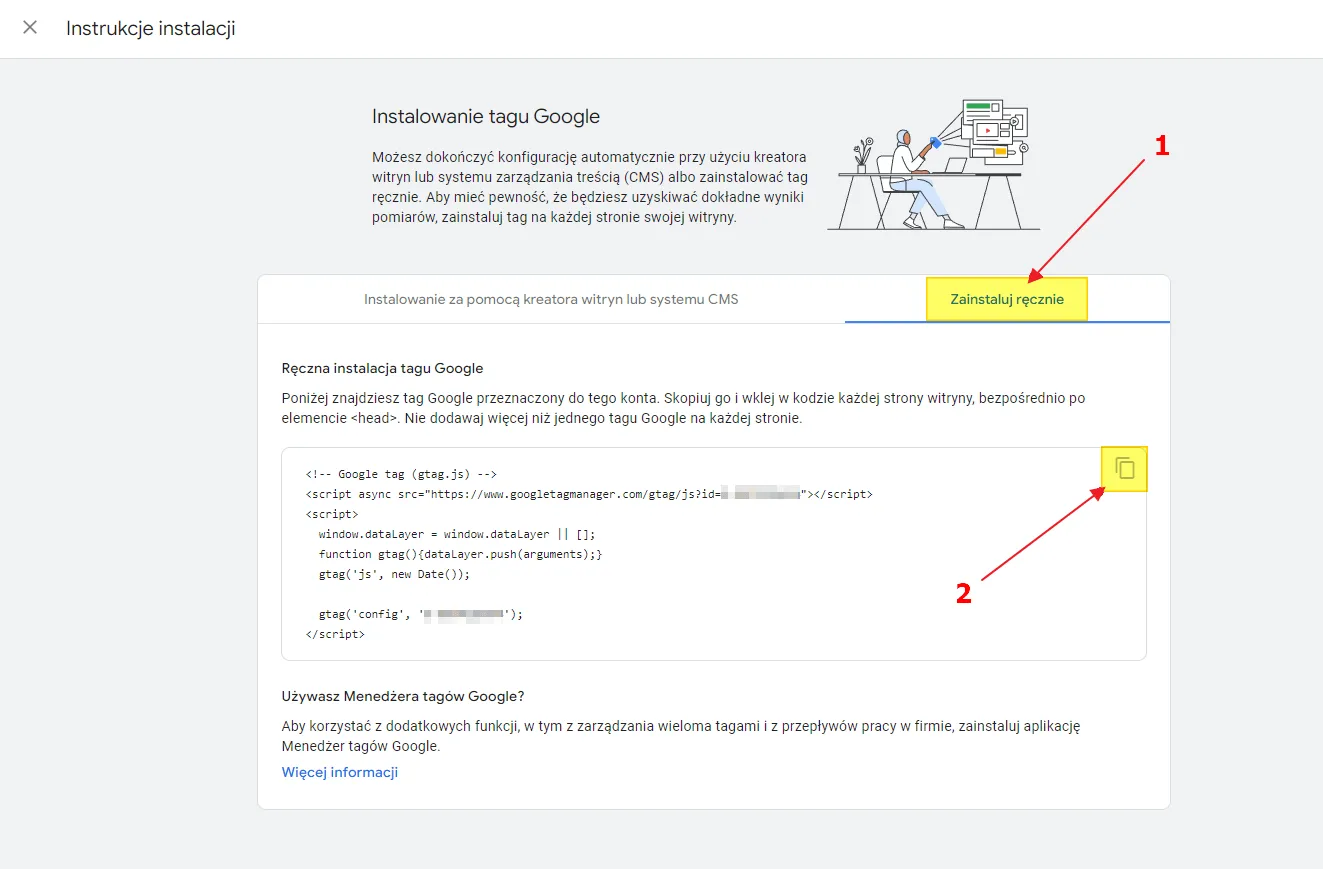Viewport: 1323px width, 869px height.
Task: Click 'Używasz Menedżera tagów Google?' heading
Action: [403, 696]
